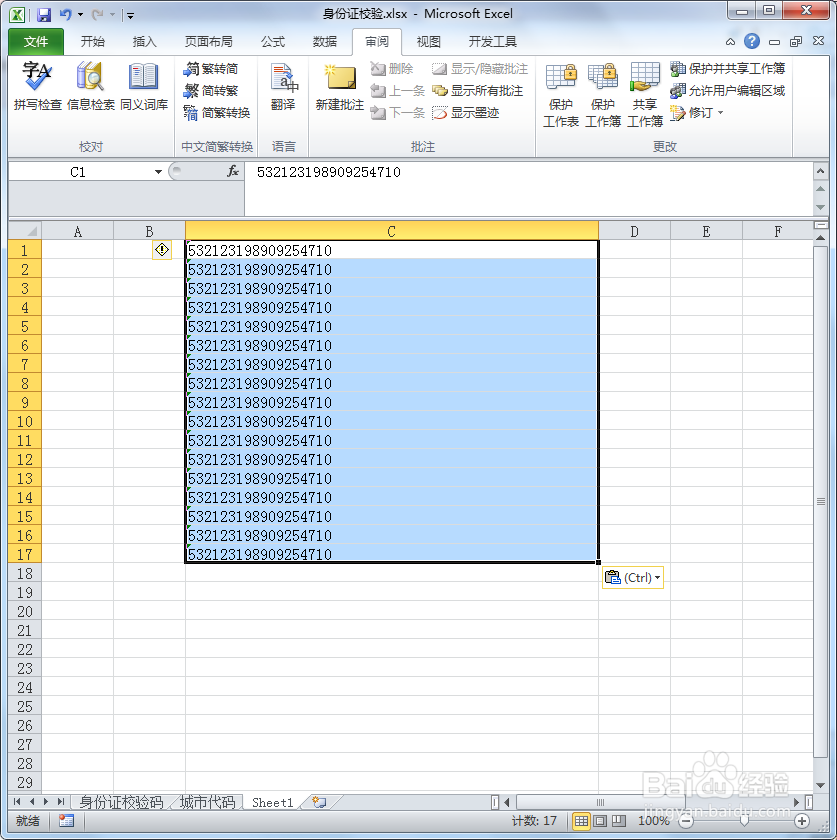
Task: Switch to Page Layout view
Action: (x=600, y=821)
